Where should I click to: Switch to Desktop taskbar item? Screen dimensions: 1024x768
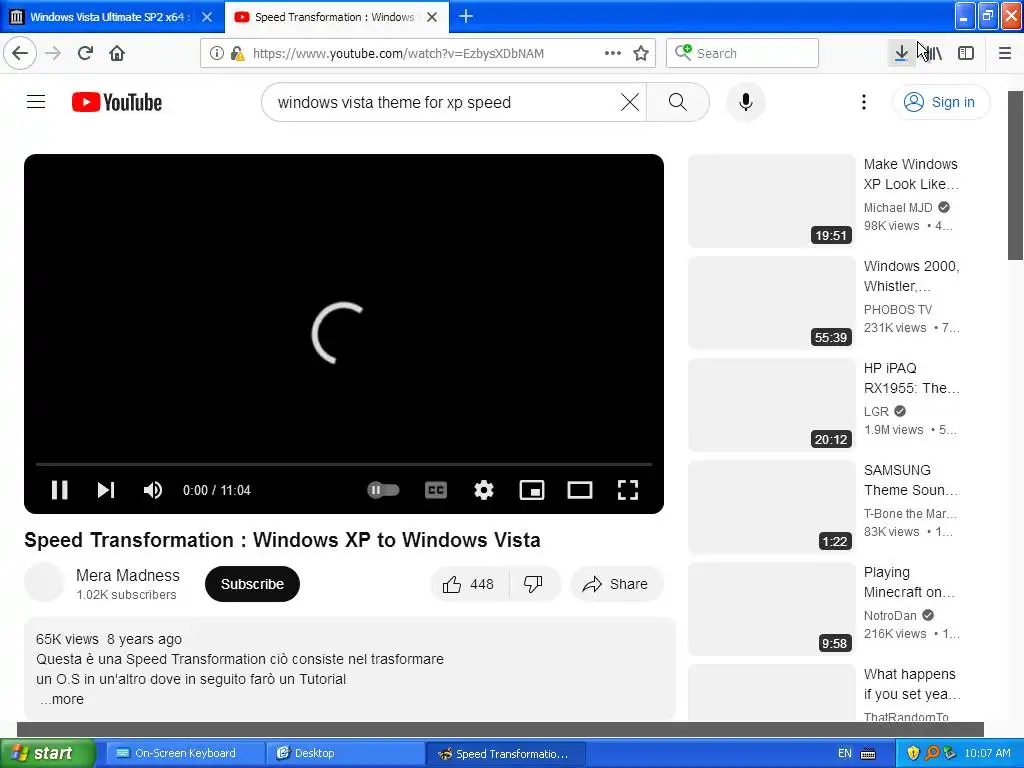[344, 753]
